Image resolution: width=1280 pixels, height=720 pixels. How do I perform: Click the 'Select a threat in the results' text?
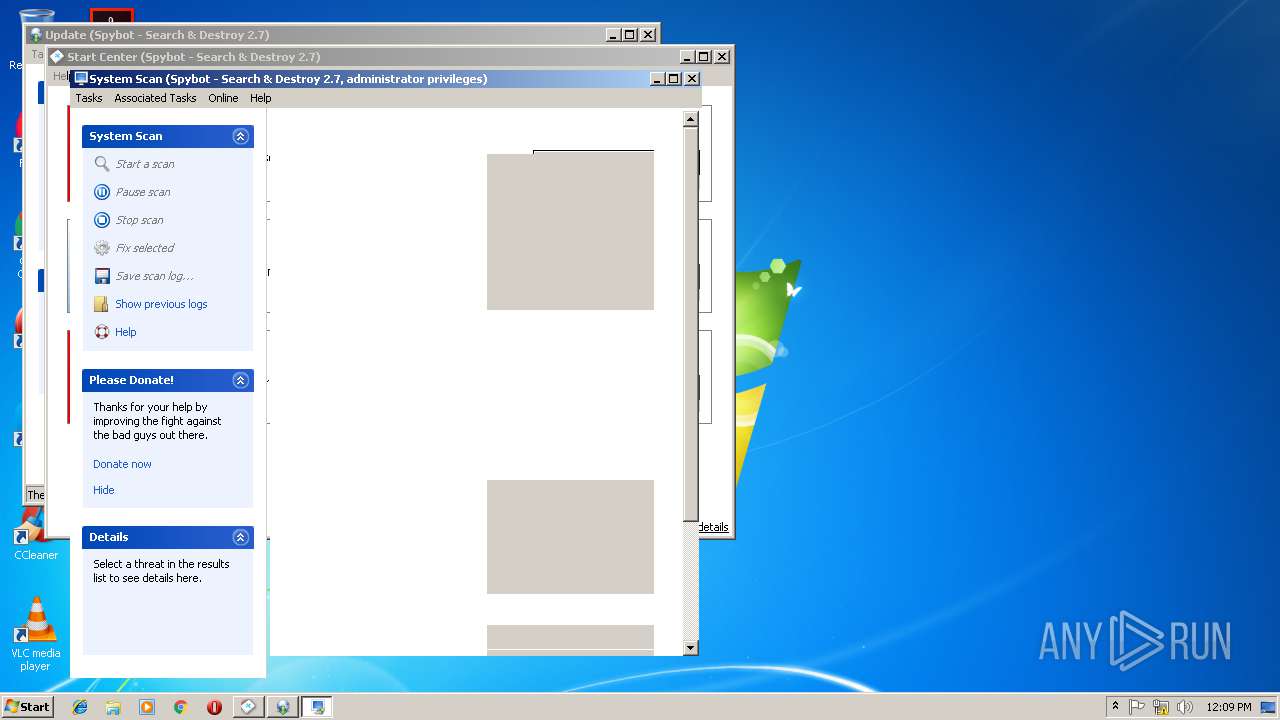tap(161, 571)
